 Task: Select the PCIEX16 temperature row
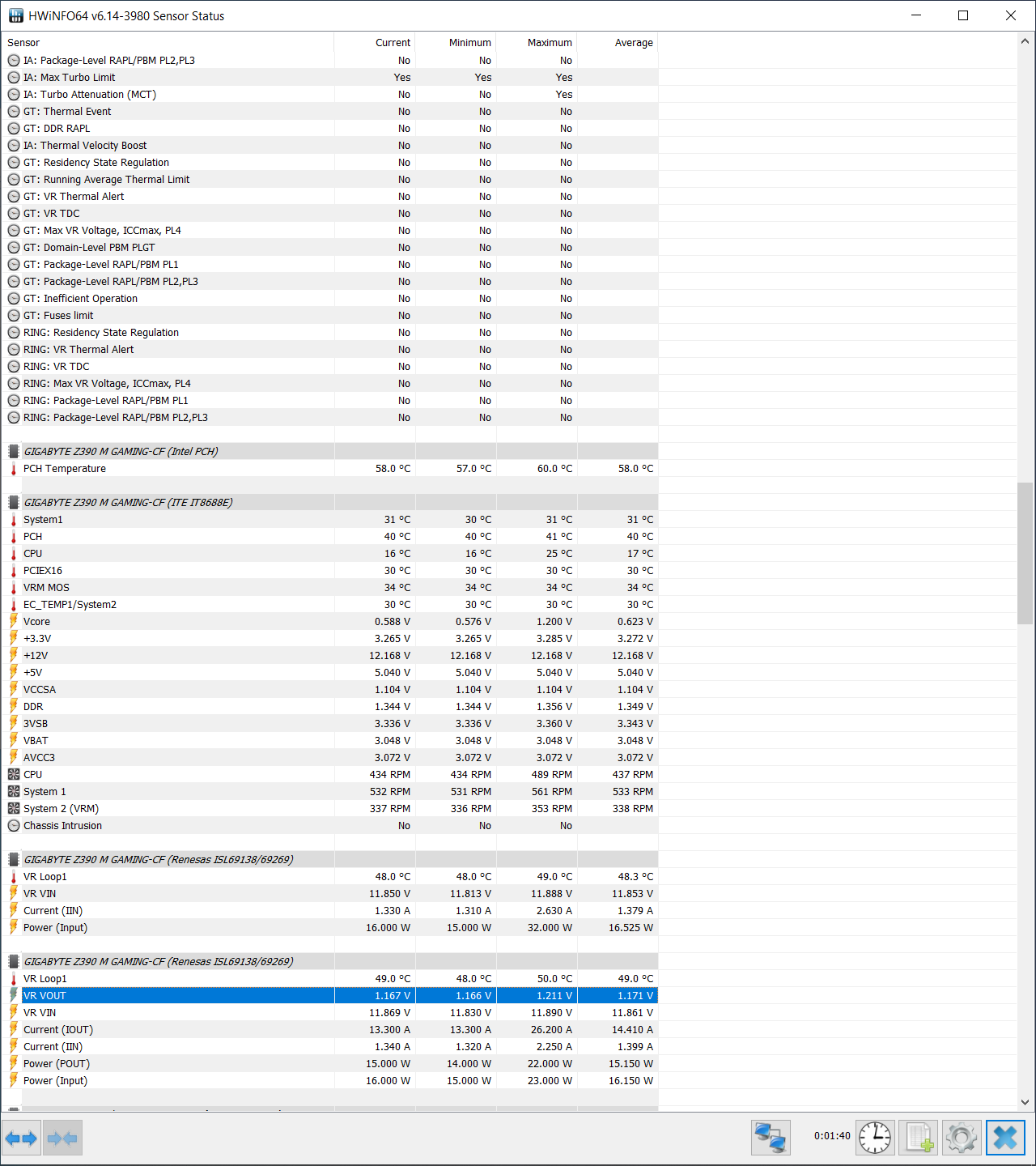click(x=329, y=571)
